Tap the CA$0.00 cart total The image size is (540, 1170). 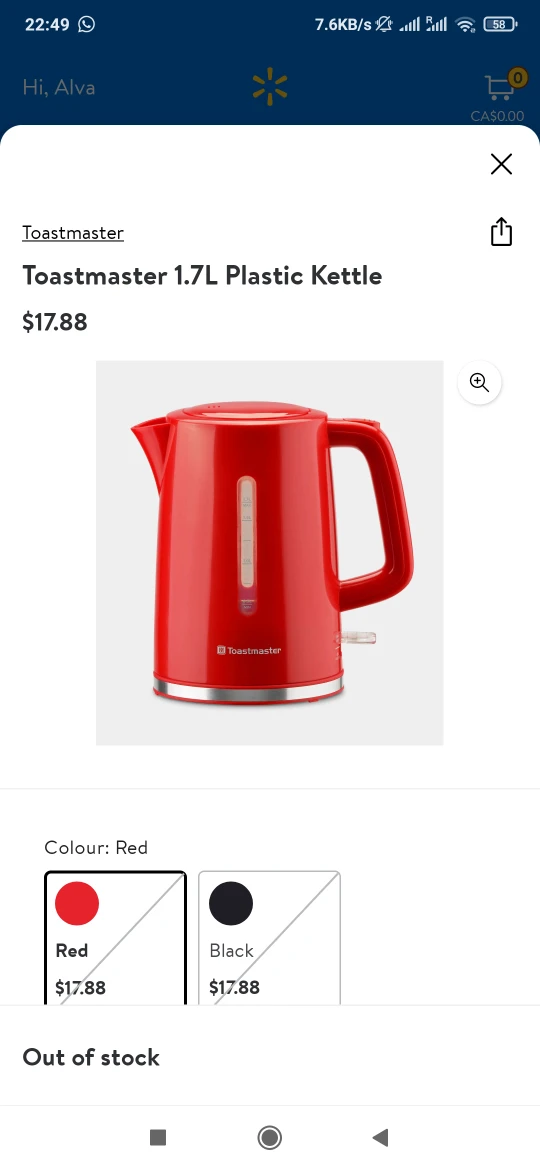(497, 116)
